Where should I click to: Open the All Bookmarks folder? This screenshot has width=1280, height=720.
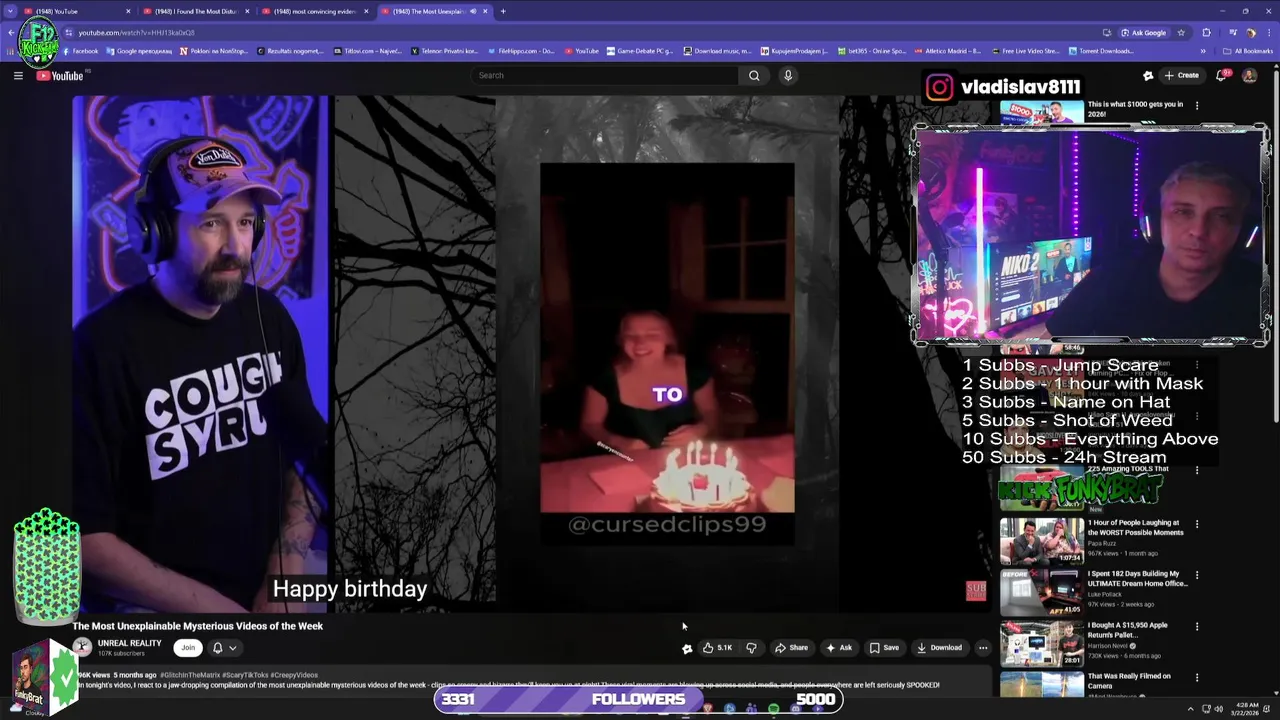point(1248,51)
